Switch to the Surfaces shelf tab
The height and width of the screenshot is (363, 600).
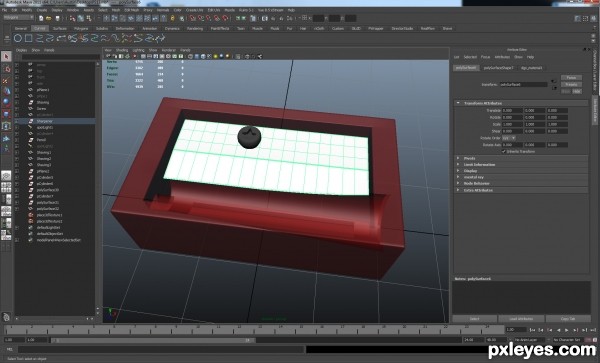pyautogui.click(x=60, y=29)
